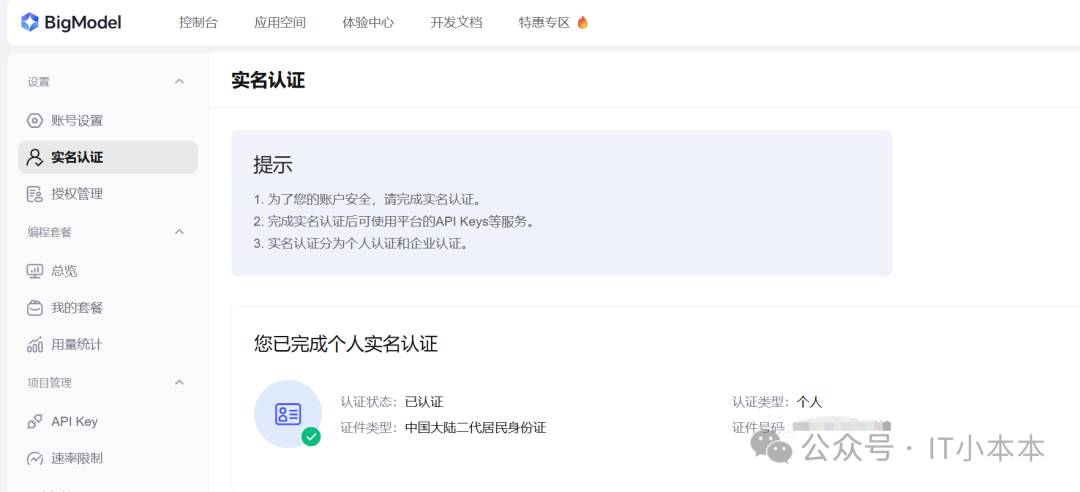Click the 实名认证 page heading

coord(268,80)
